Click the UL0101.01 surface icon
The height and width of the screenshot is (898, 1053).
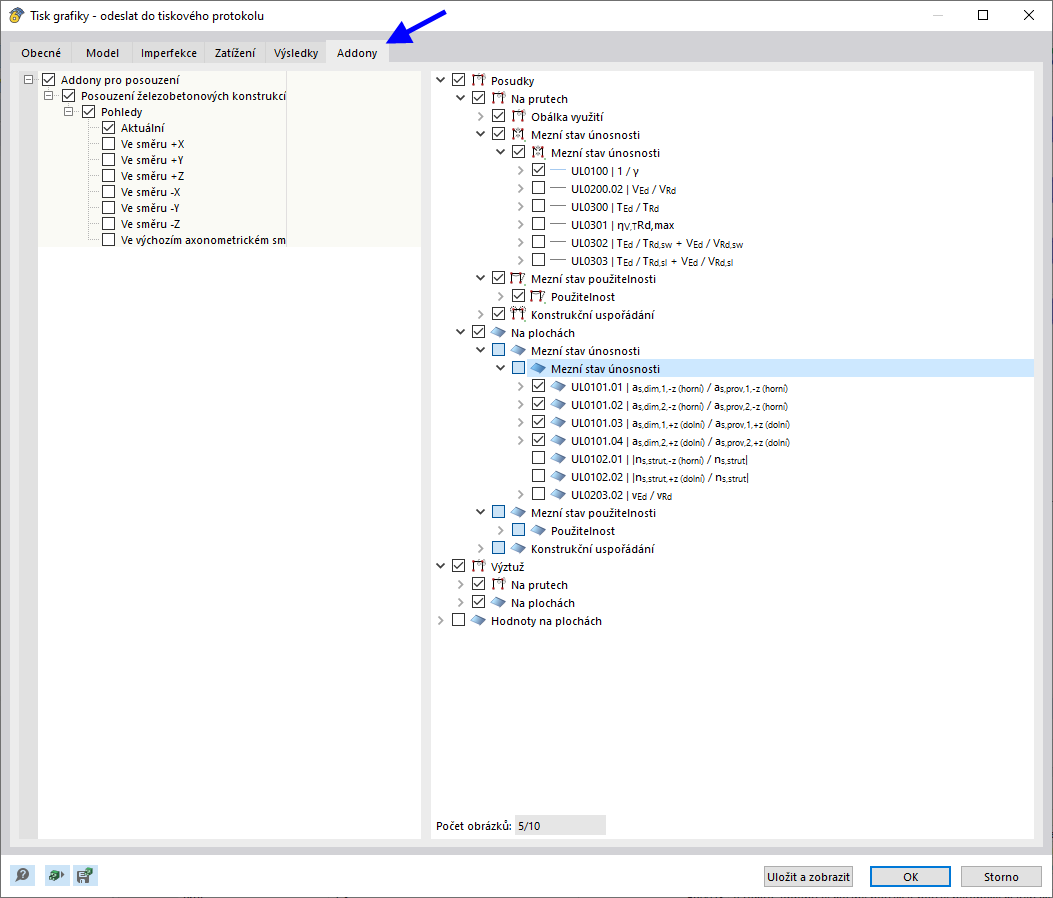point(558,386)
